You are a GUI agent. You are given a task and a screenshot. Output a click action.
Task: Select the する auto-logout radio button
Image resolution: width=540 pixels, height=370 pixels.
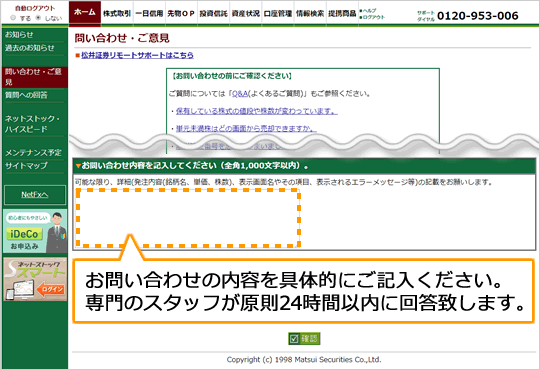(x=13, y=18)
